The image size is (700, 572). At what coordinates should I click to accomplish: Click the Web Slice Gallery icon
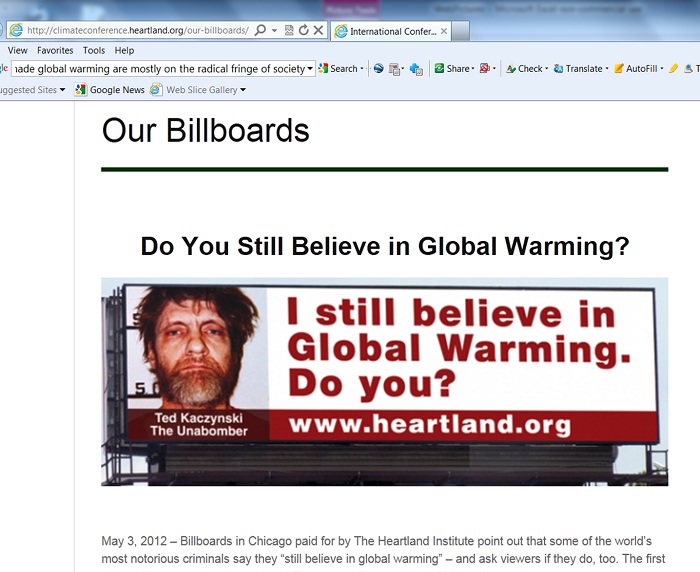[156, 90]
